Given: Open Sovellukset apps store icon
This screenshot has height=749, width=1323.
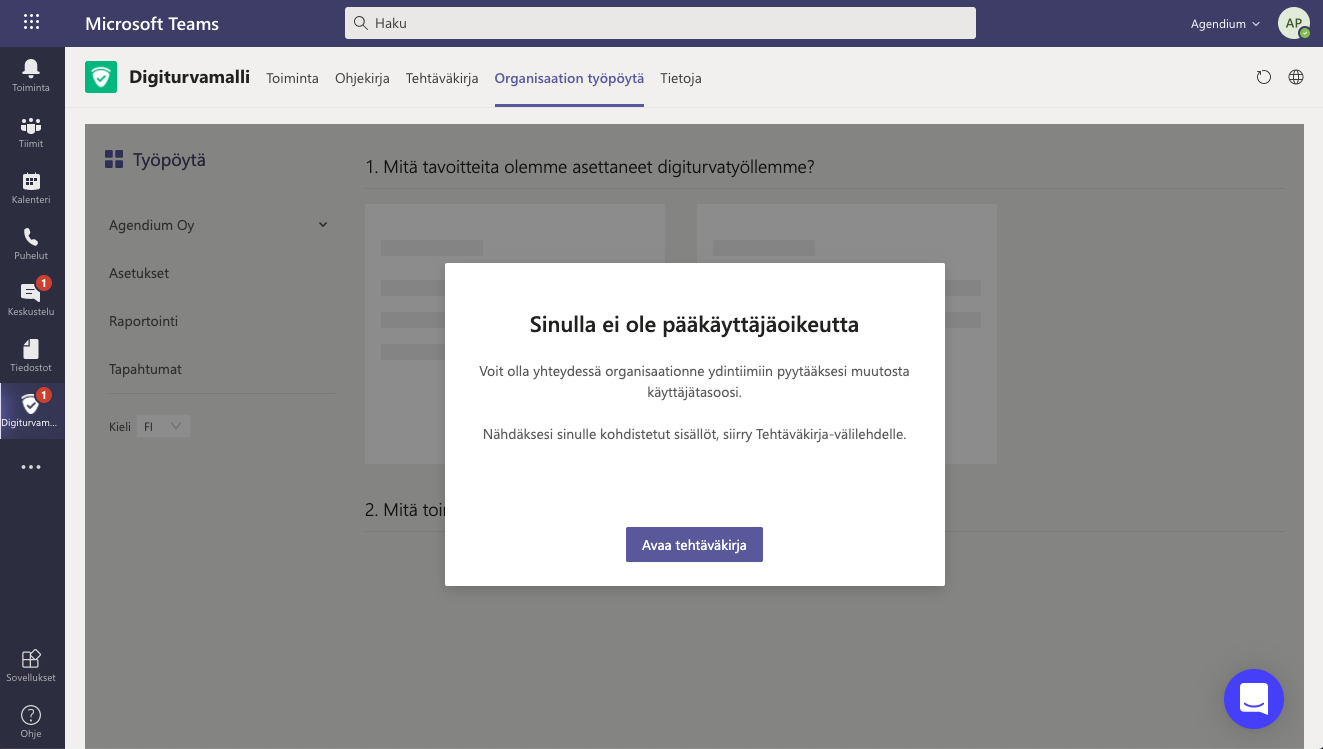Looking at the screenshot, I should point(32,665).
